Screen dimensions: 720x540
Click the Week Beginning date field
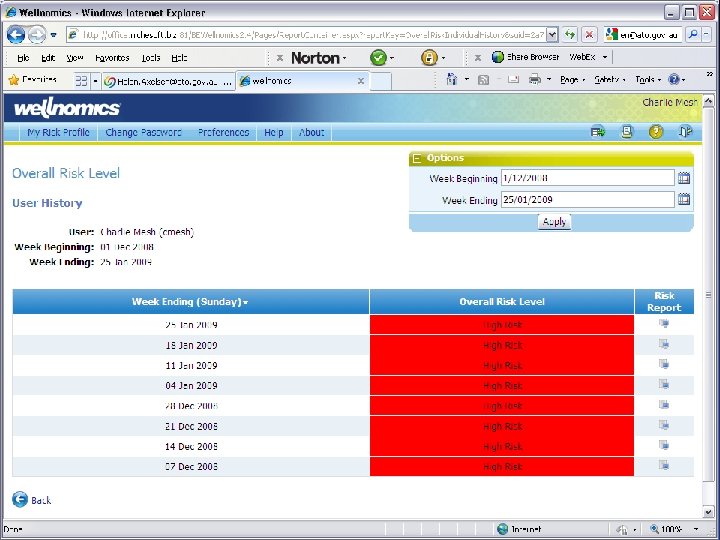pos(587,178)
